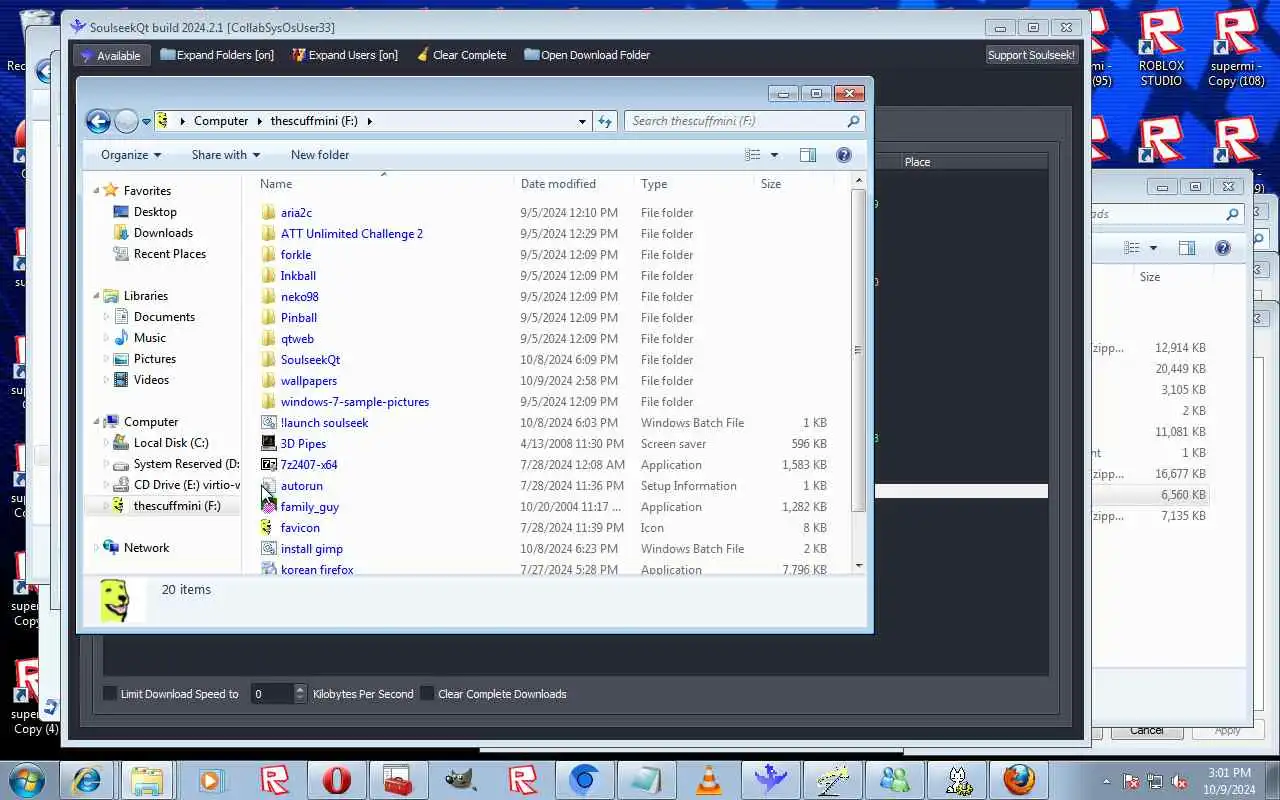Screen dimensions: 1280x800
Task: Open VLC media player from taskbar
Action: [x=708, y=780]
